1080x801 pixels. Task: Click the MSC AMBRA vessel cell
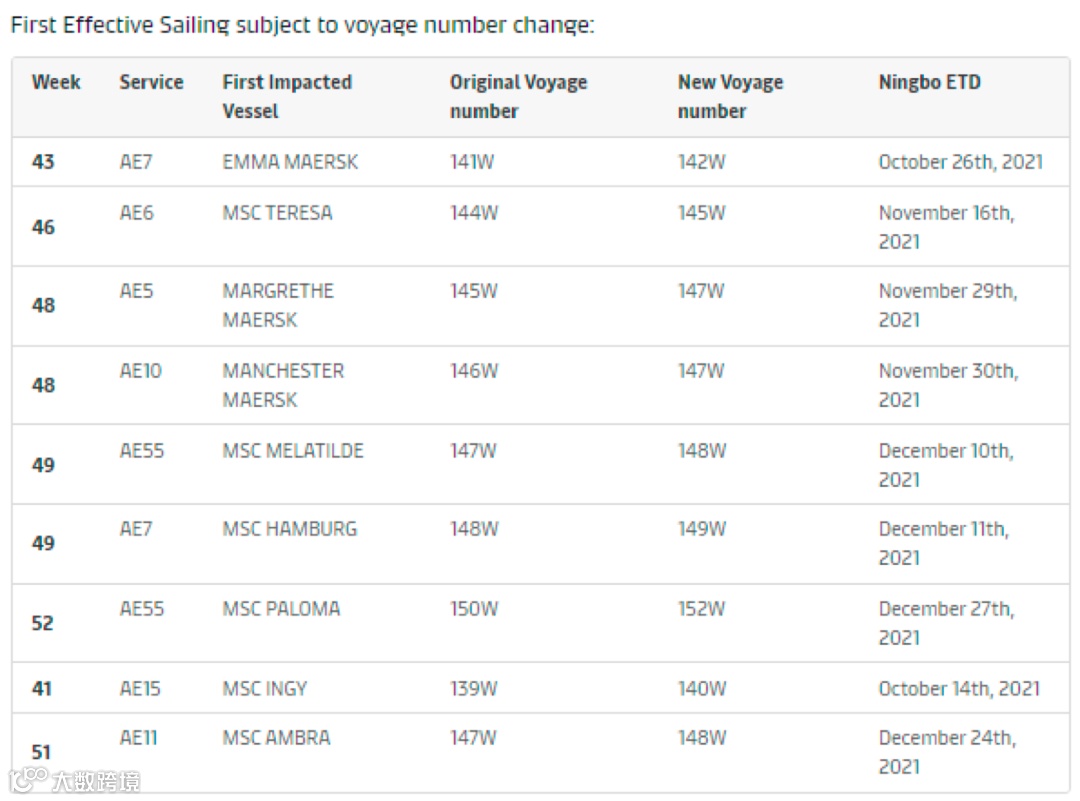pyautogui.click(x=276, y=738)
